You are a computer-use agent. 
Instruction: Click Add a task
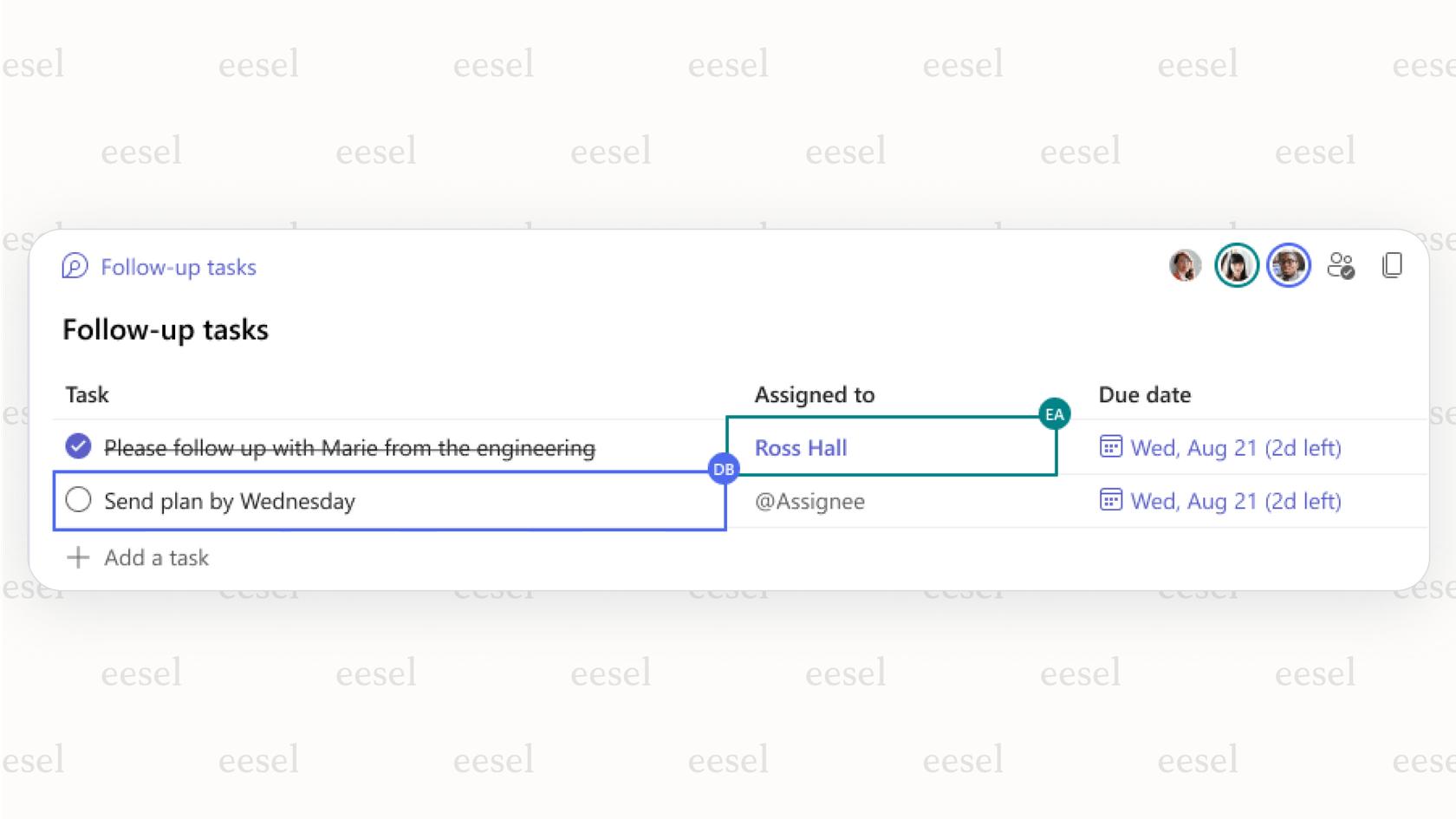pyautogui.click(x=156, y=557)
